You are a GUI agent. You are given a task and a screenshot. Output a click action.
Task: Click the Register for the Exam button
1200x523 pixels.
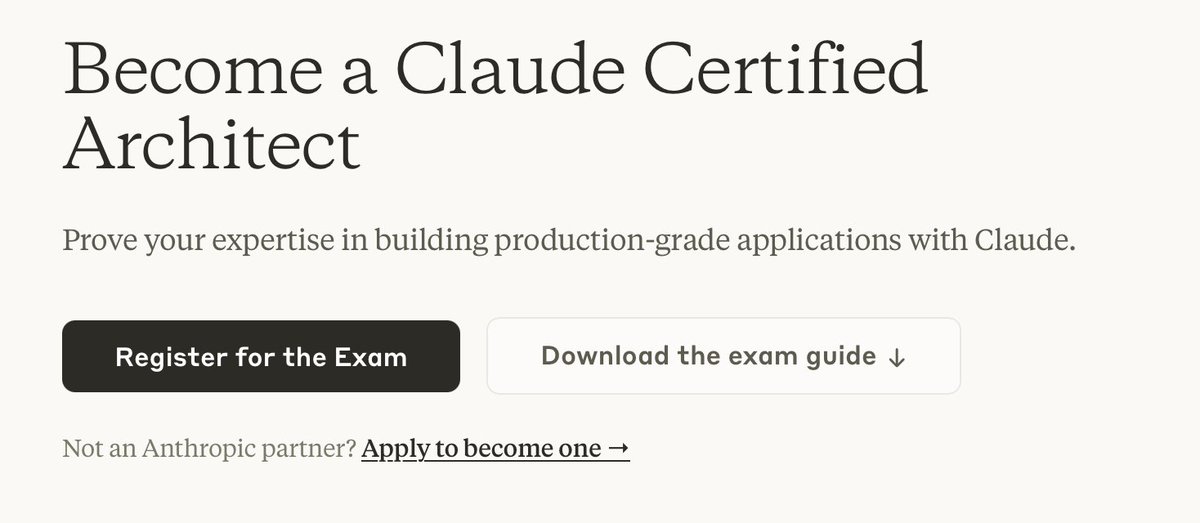pos(261,357)
